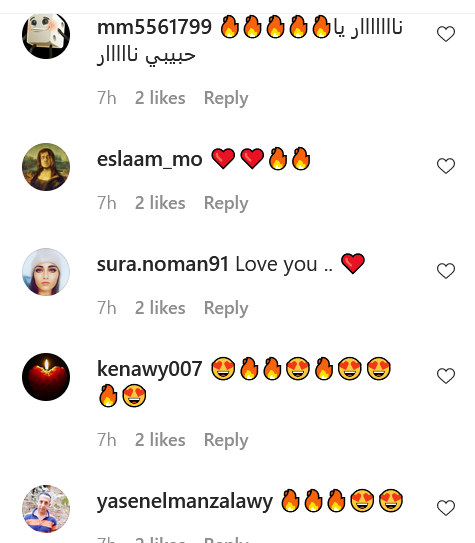Tap the heart beside eslaam_mo's comment
This screenshot has height=543, width=475.
click(x=446, y=166)
